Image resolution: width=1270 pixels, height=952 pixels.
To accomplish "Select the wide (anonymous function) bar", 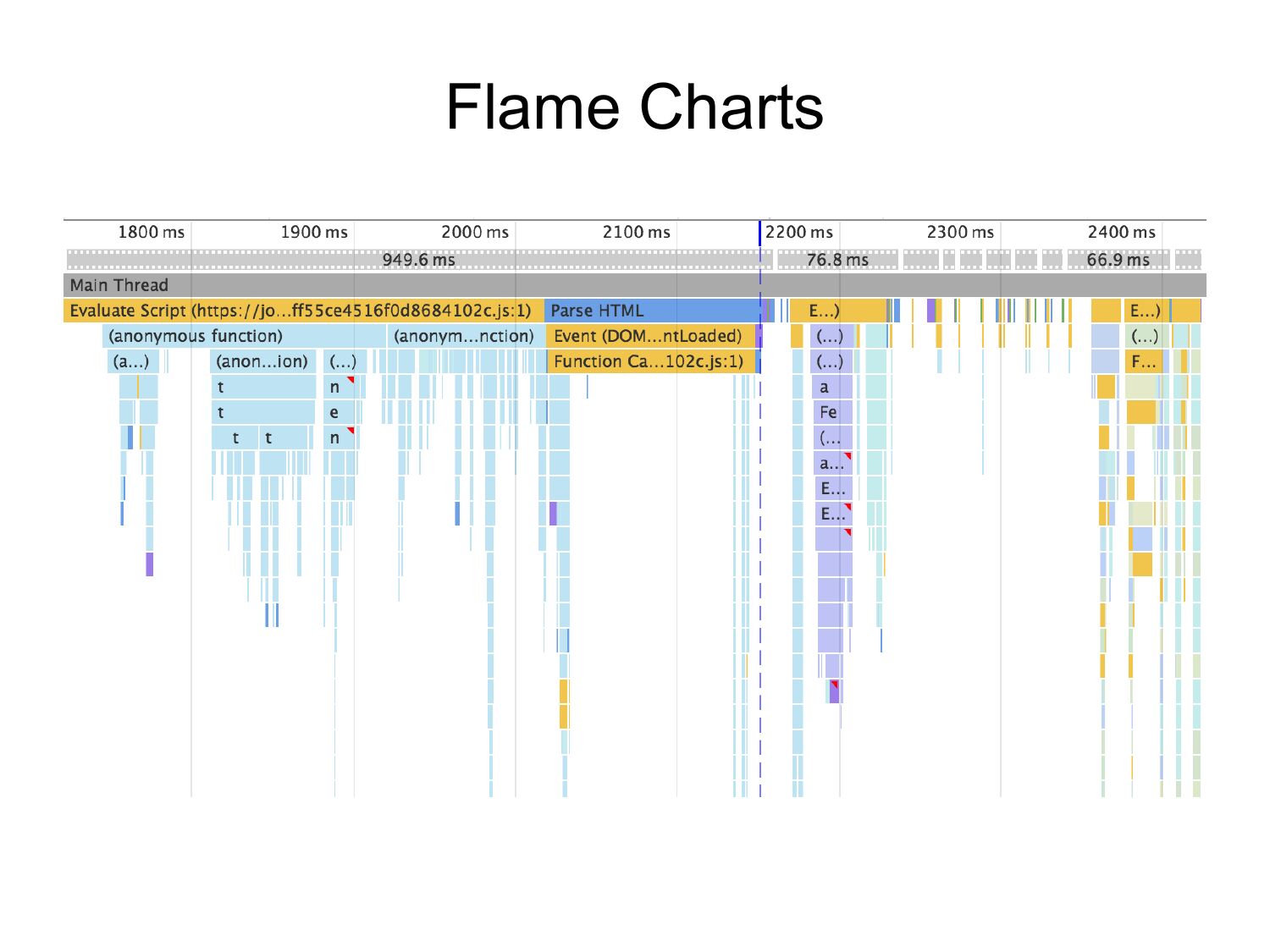I will pyautogui.click(x=244, y=336).
